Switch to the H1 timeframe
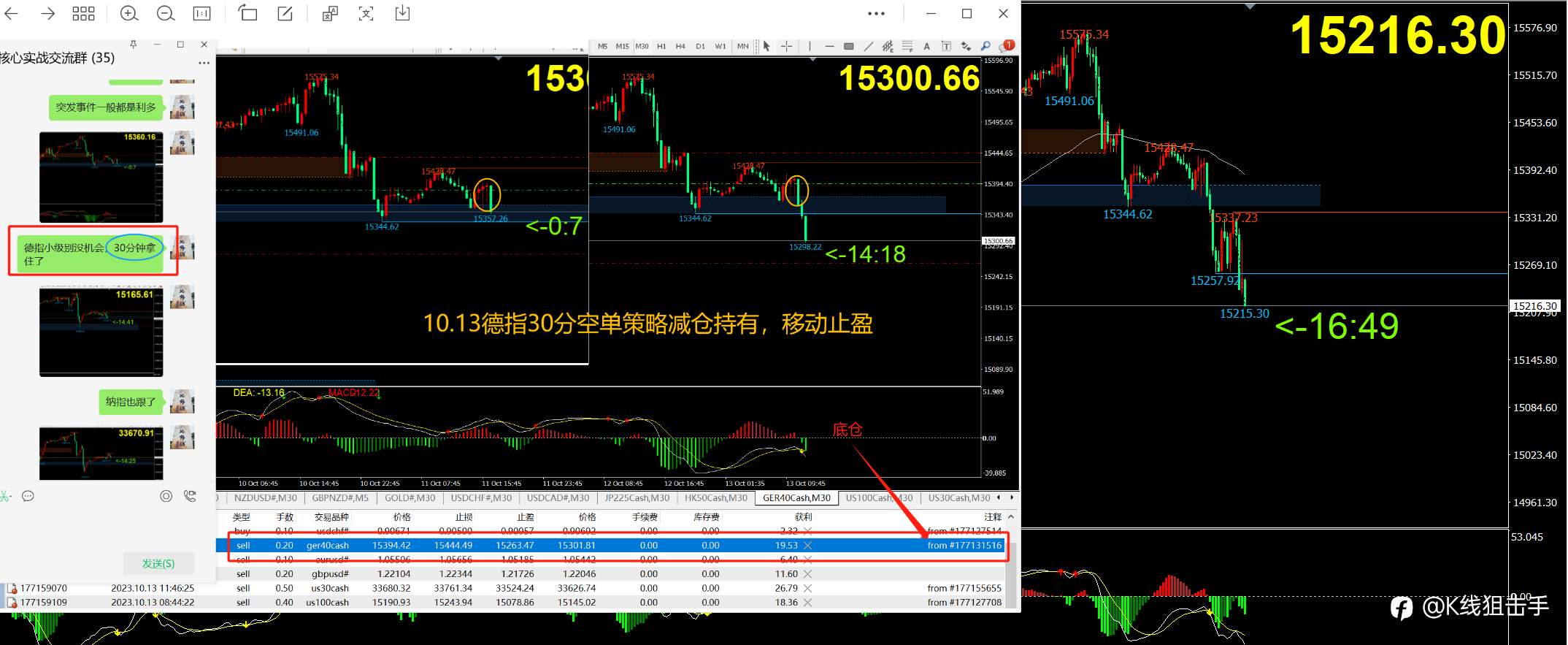The width and height of the screenshot is (1568, 645). click(661, 46)
